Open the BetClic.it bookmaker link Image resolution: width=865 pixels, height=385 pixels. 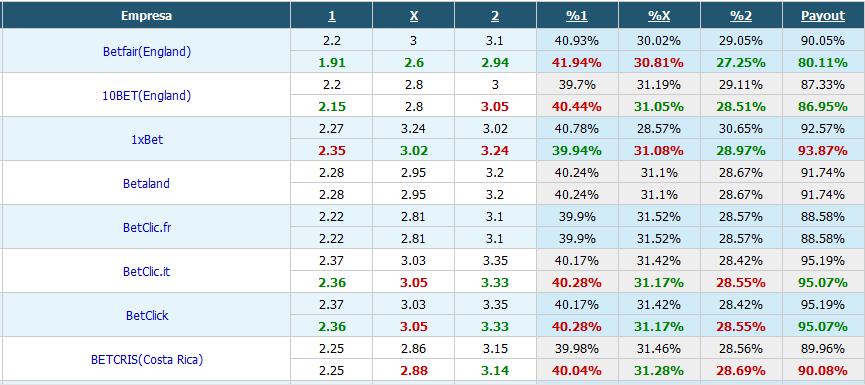point(146,272)
